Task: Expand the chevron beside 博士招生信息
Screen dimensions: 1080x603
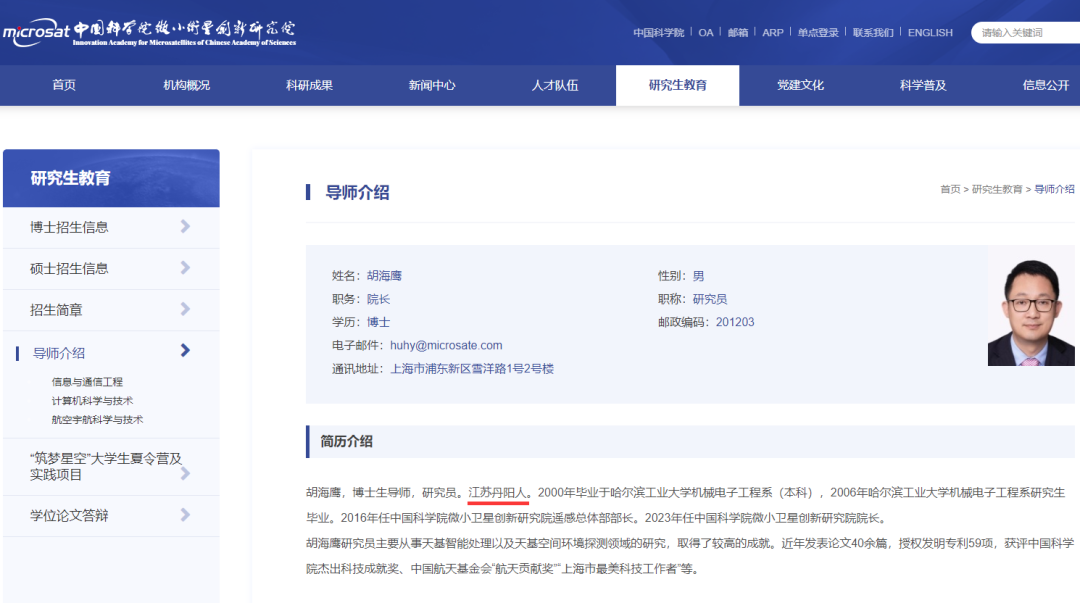Action: coord(185,226)
